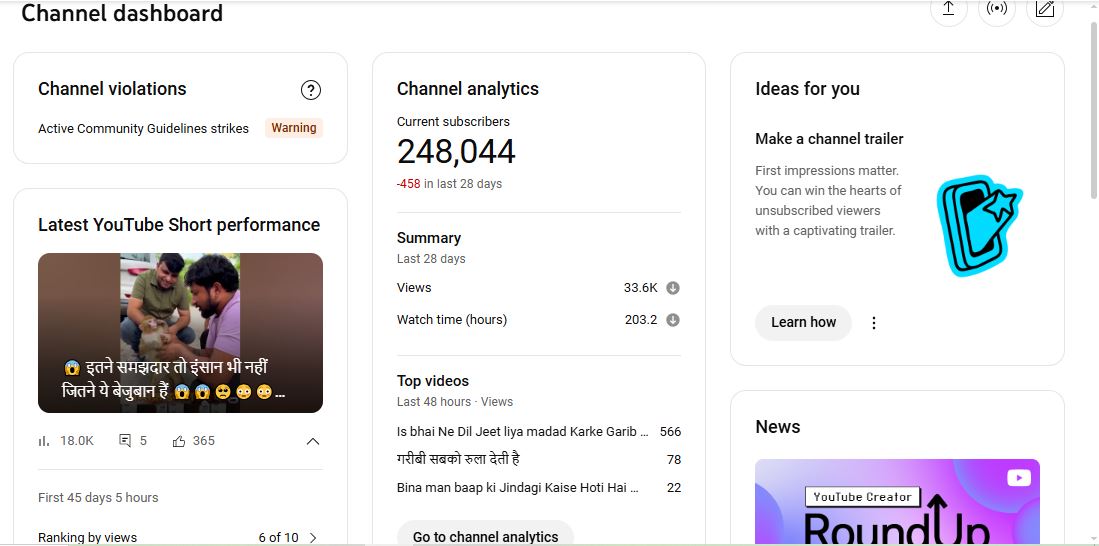
Task: Open top video 'गरीबी सबको रुला देती है'
Action: click(458, 460)
